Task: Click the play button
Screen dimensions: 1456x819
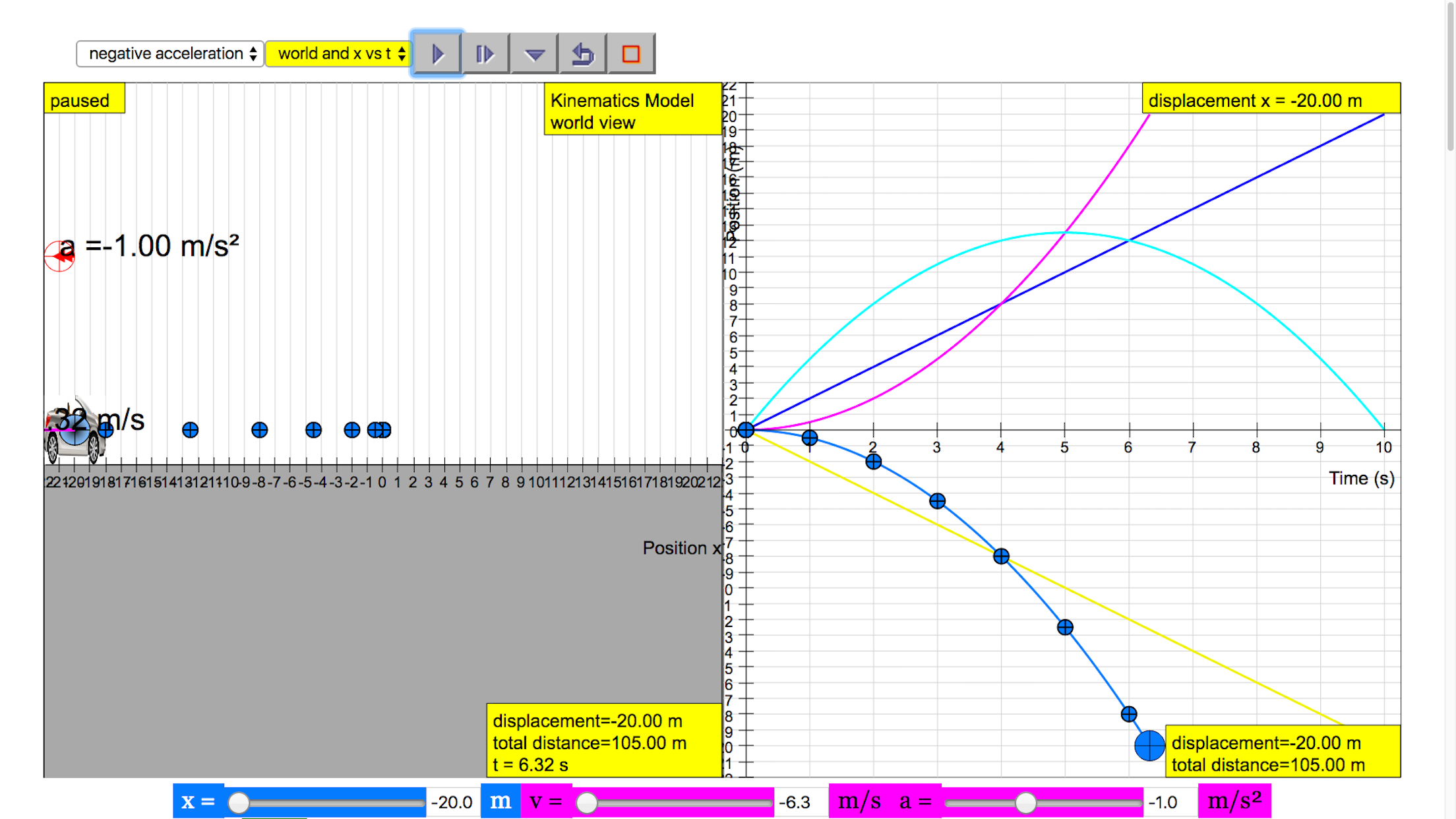Action: tap(437, 53)
